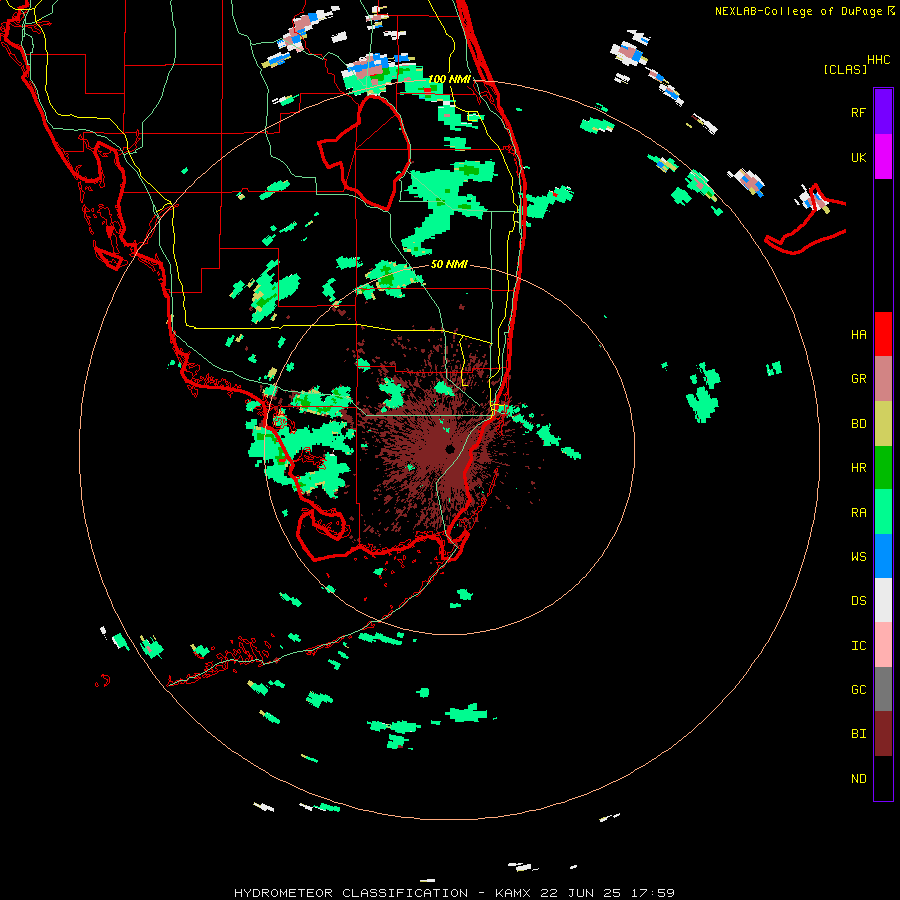
Task: Click the GC legend label
Action: tap(858, 690)
